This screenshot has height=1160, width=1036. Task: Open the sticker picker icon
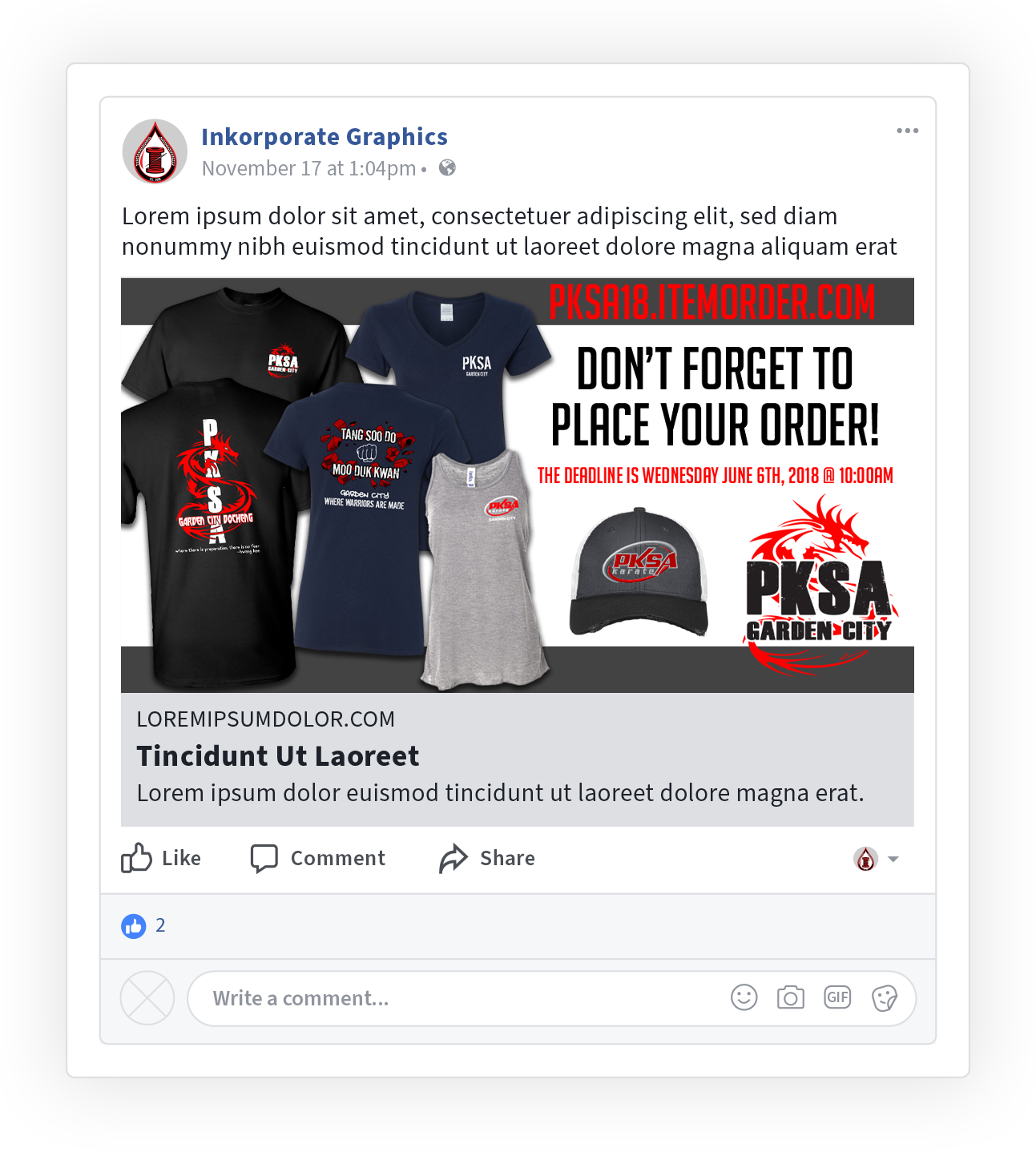[x=885, y=998]
